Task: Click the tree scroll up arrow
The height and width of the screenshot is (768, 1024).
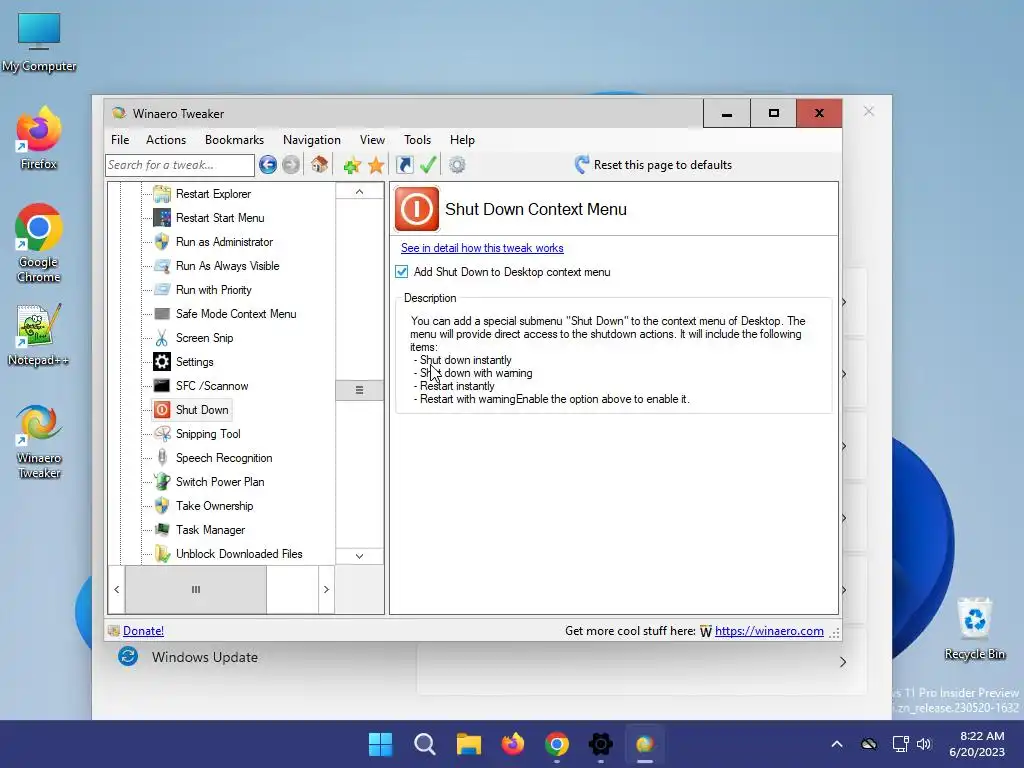Action: click(359, 191)
